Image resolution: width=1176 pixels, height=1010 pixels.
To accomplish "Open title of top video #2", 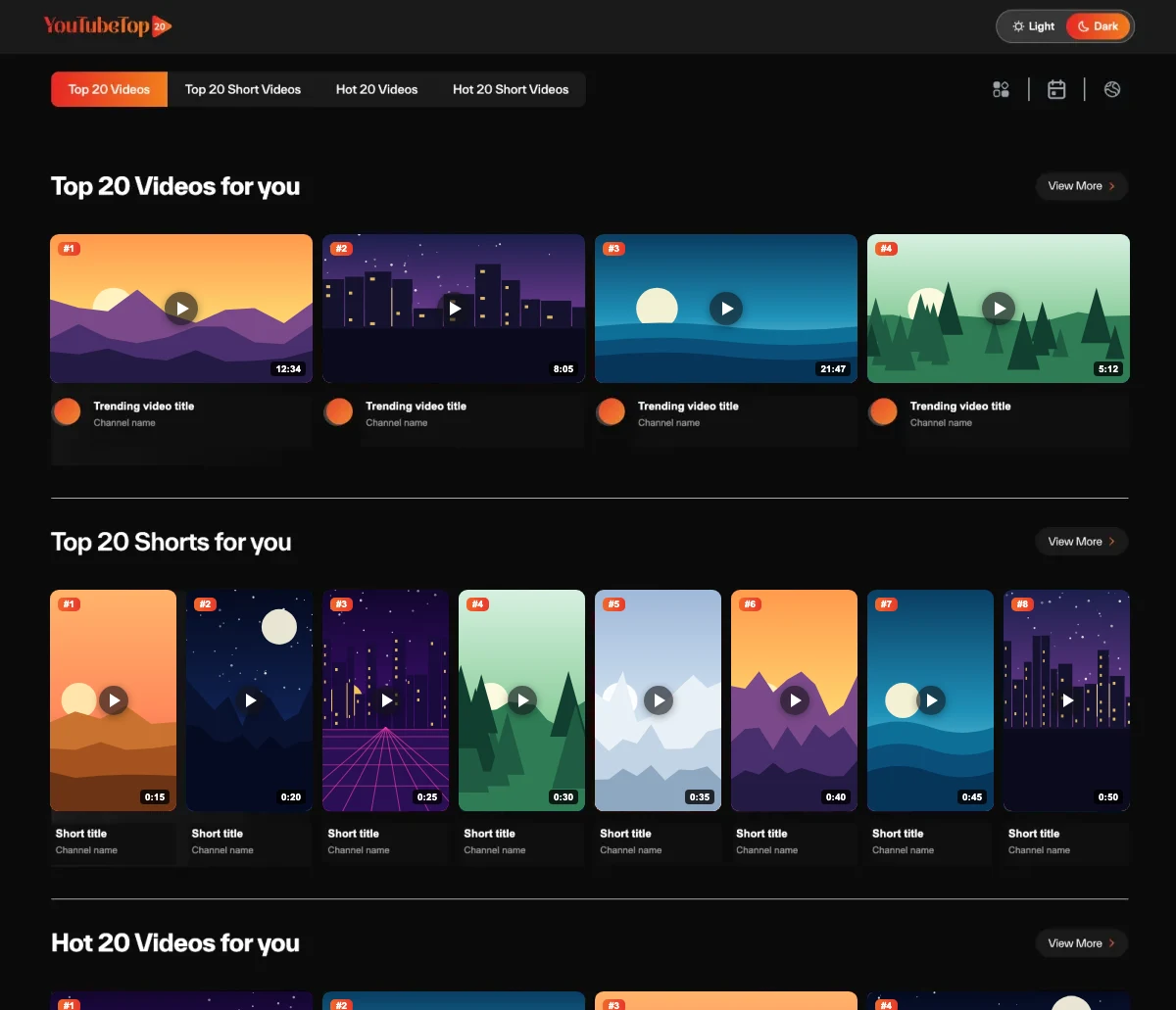I will tap(416, 406).
